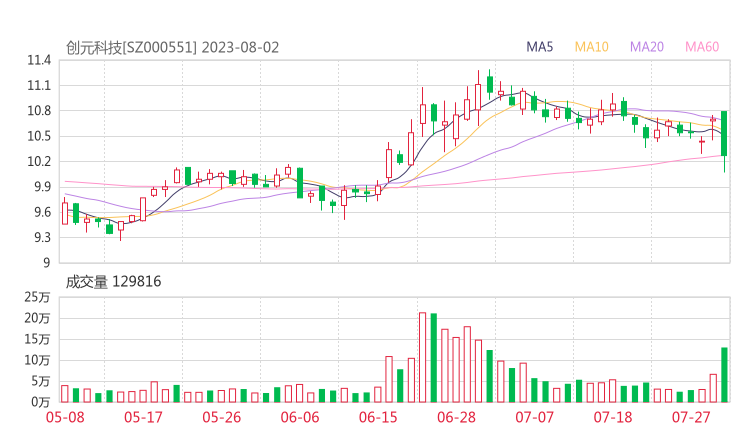740x440 pixels.
Task: Click the 20万 volume axis label
Action: point(37,318)
